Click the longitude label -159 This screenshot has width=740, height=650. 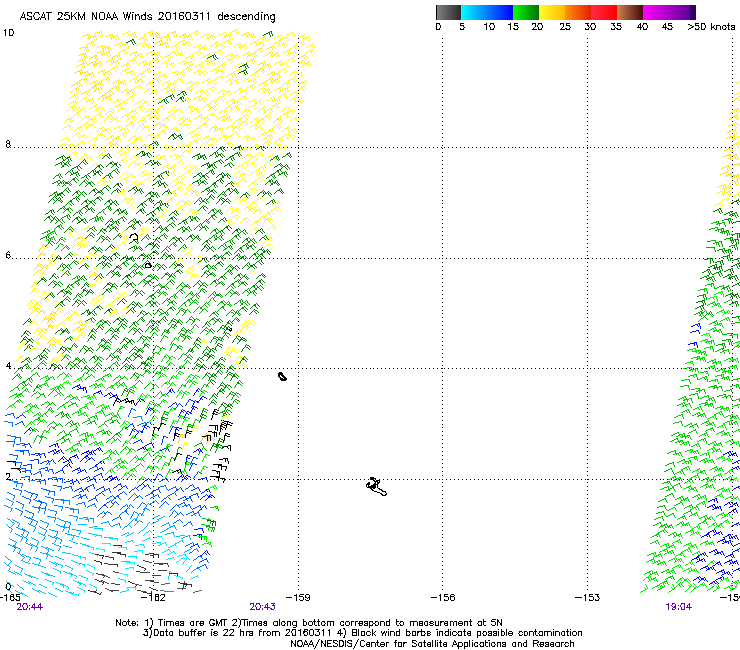298,598
